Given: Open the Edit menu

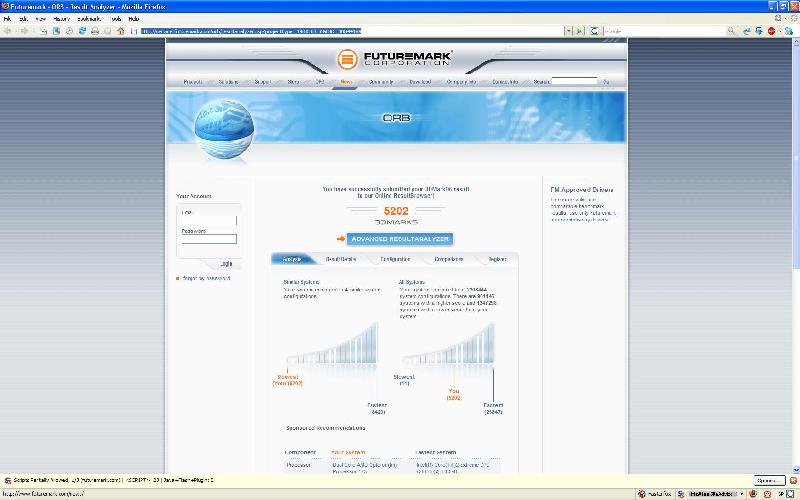Looking at the screenshot, I should click(23, 18).
